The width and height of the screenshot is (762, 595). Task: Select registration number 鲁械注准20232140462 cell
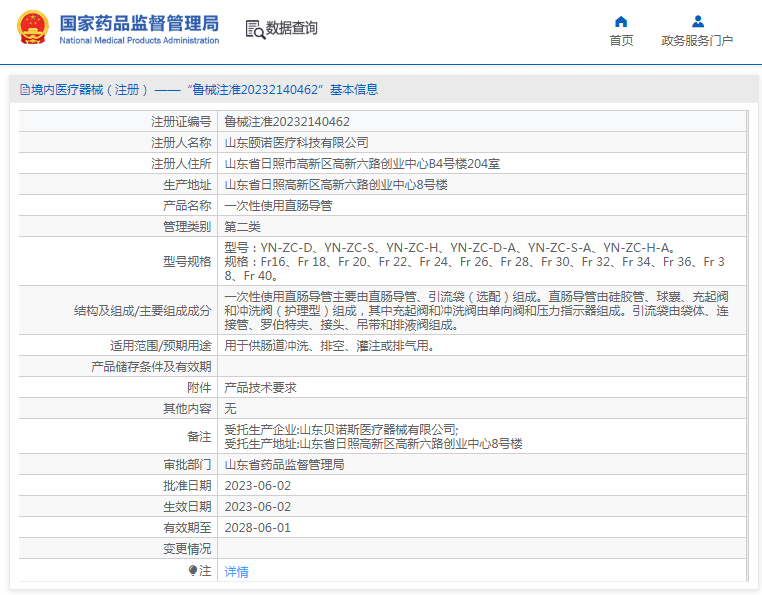(x=287, y=122)
